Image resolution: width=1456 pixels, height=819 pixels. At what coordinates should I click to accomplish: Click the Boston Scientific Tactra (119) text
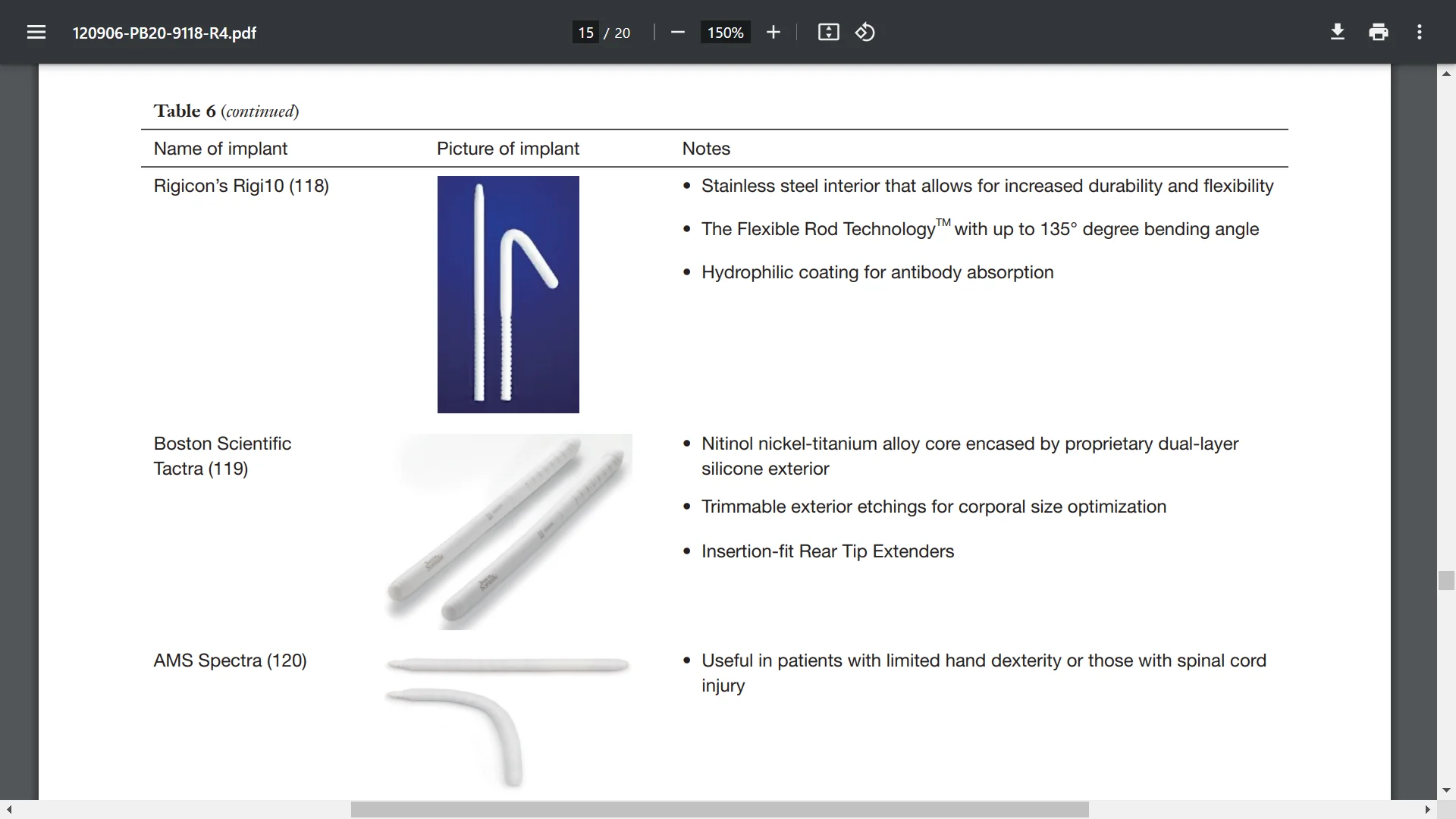point(222,456)
